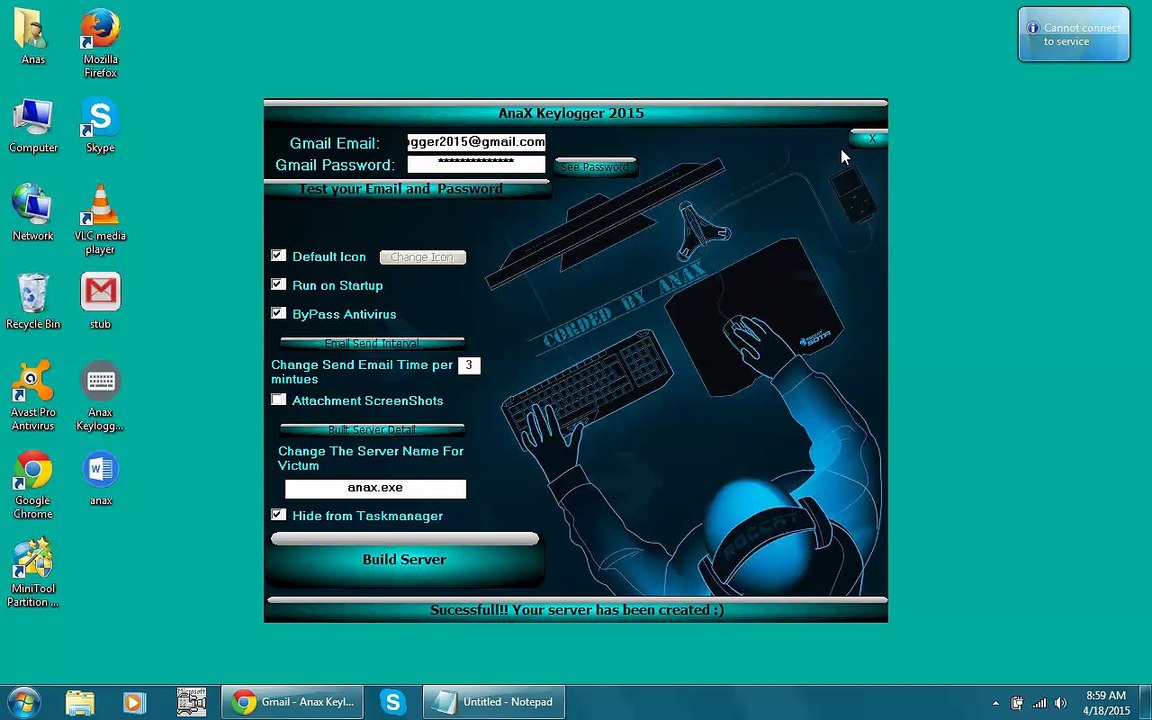Select MiniTool Partition shortcut icon
This screenshot has height=720, width=1152.
(32, 572)
